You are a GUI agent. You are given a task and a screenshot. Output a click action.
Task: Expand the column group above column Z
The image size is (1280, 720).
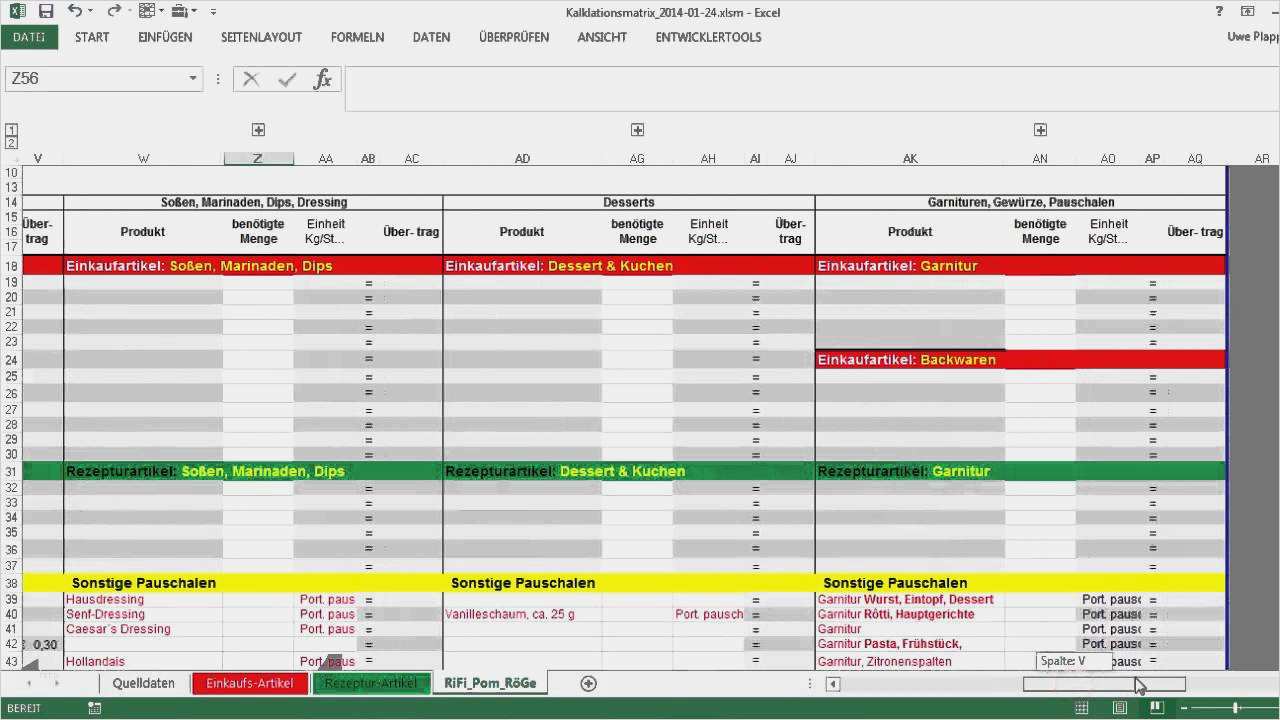tap(258, 130)
